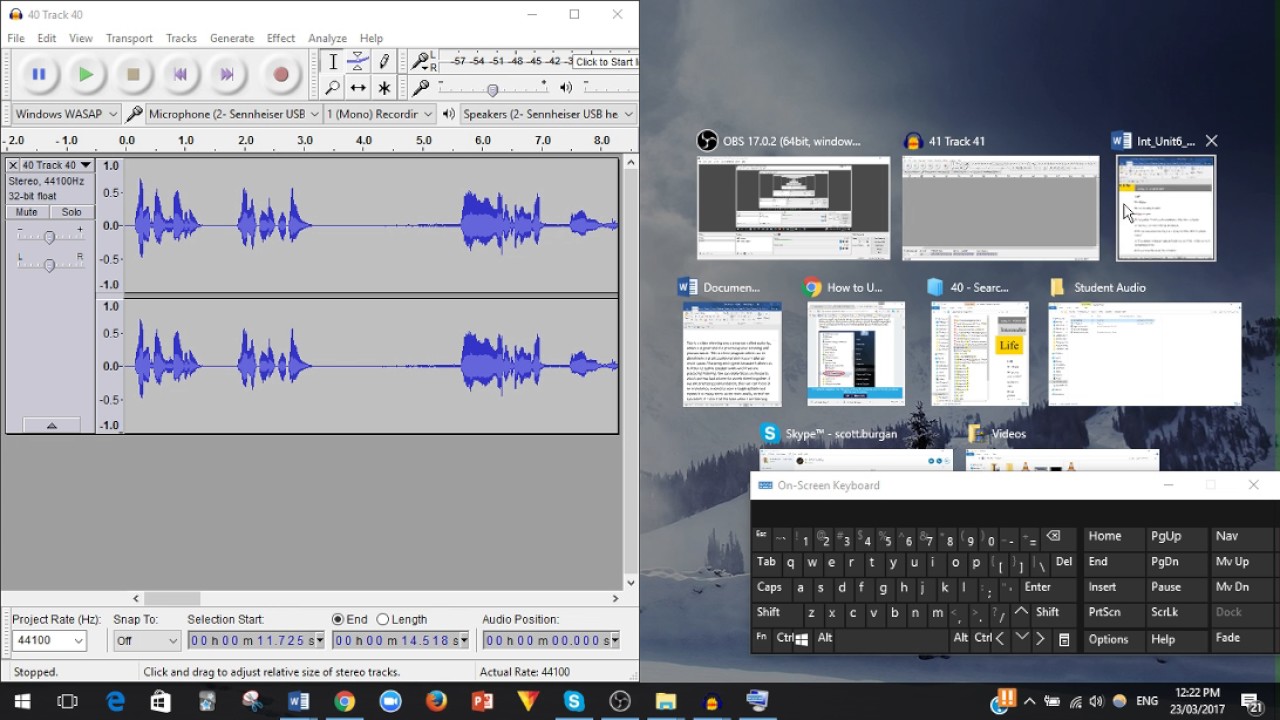Open the File menu
This screenshot has height=720, width=1280.
tap(16, 38)
